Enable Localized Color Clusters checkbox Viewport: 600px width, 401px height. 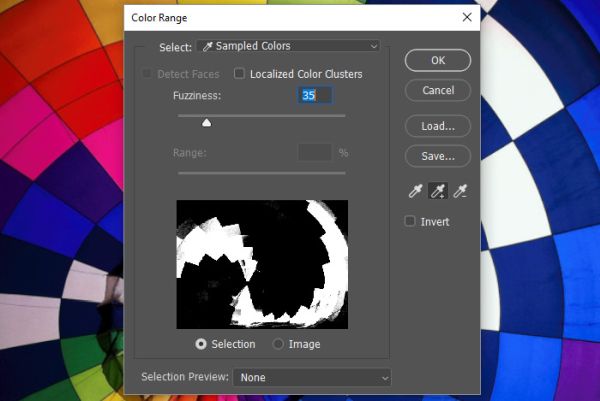pyautogui.click(x=239, y=73)
